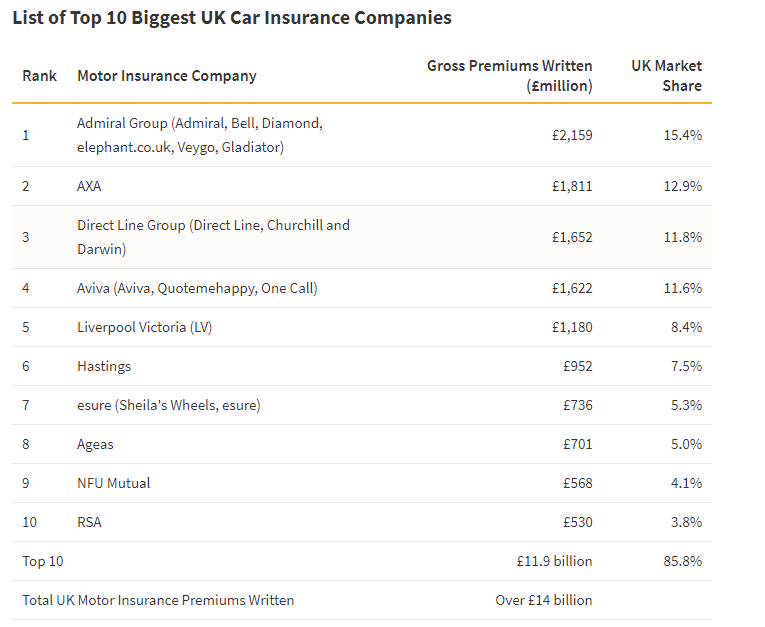Viewport: 765px width, 627px height.
Task: Click the Ageas company name
Action: tap(95, 445)
